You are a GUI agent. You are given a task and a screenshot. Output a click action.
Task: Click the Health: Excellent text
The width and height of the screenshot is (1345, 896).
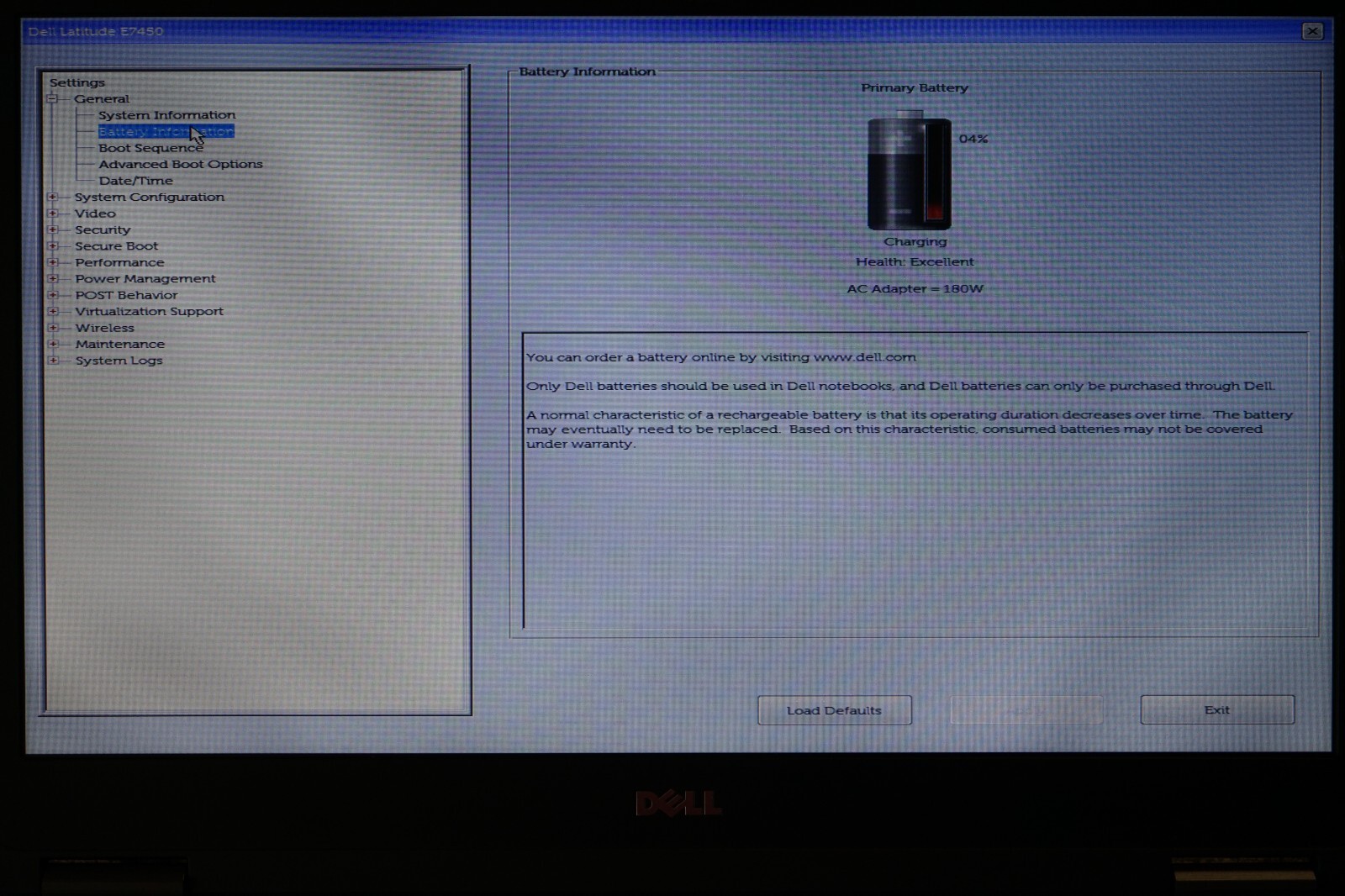915,262
